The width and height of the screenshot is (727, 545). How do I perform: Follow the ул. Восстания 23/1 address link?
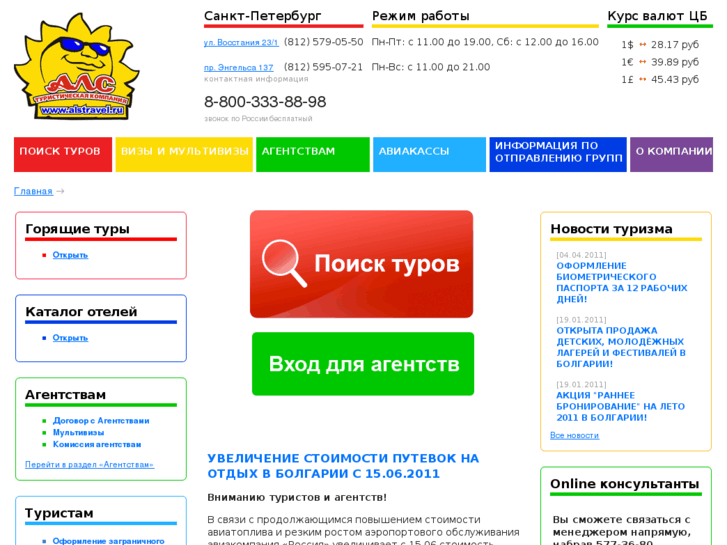click(x=241, y=43)
